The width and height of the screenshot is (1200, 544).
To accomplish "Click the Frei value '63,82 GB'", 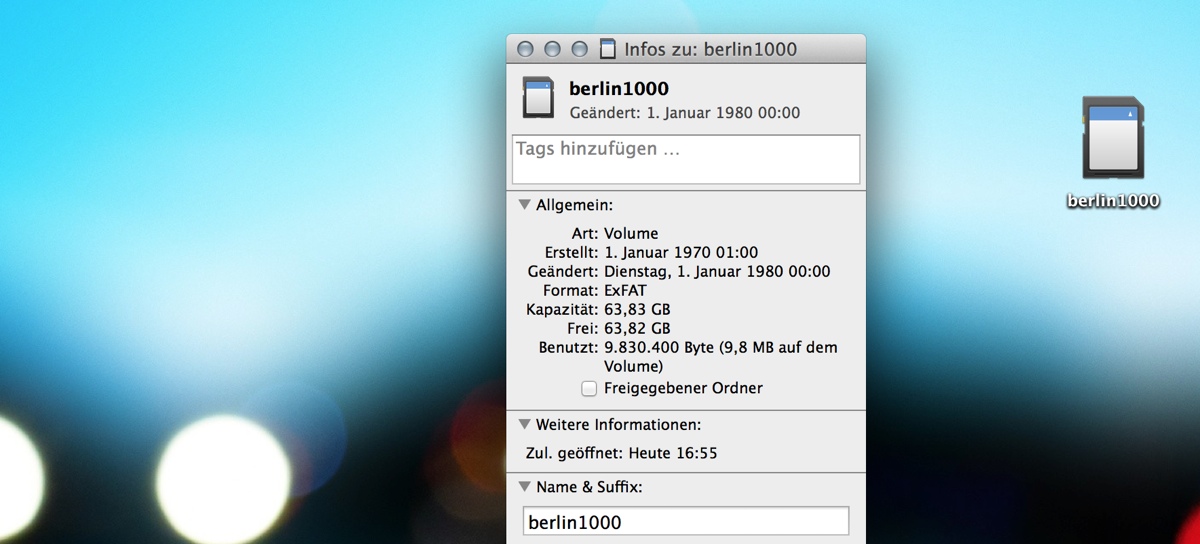I will tap(637, 328).
